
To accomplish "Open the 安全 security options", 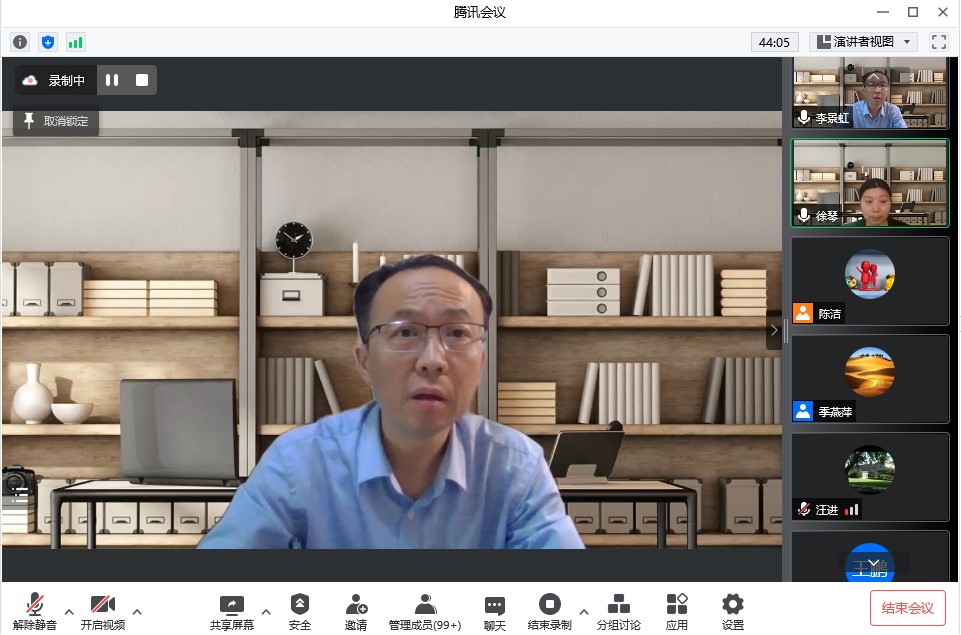I will 300,610.
